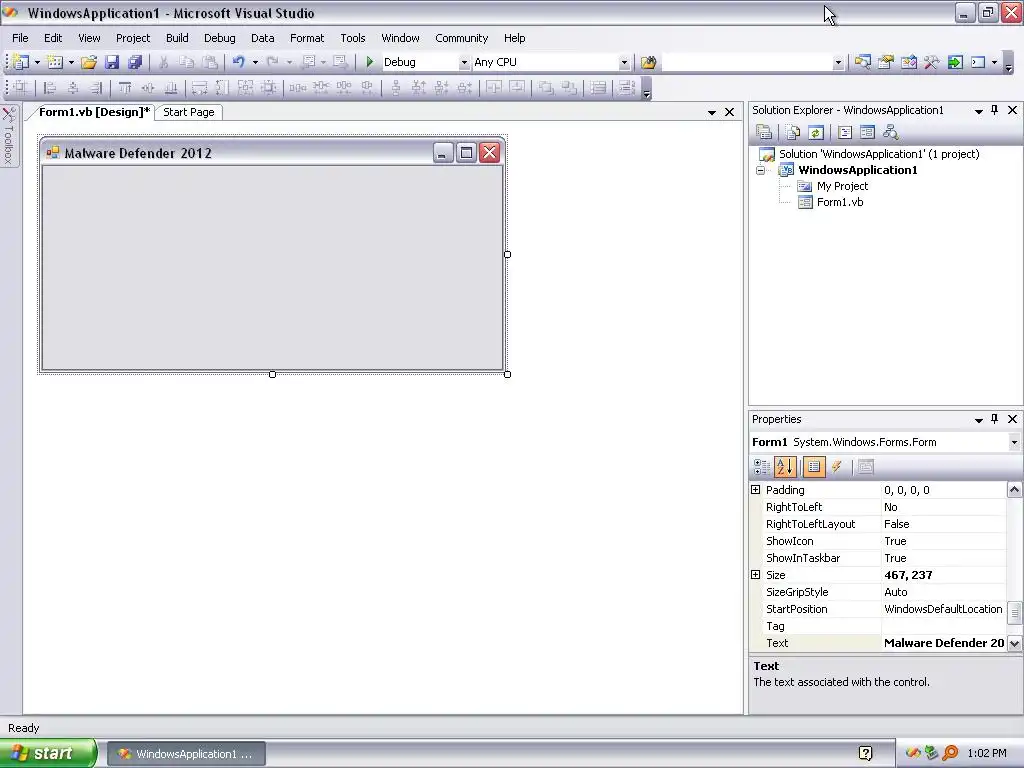This screenshot has height=768, width=1024.
Task: Click View Designer in the Solution Explorer toolbar
Action: tap(867, 133)
